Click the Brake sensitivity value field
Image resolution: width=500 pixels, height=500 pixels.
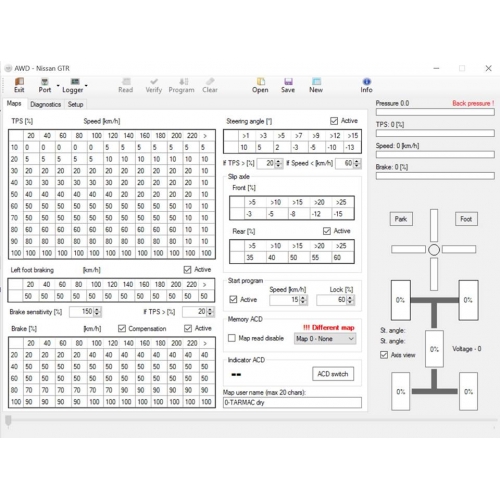click(x=82, y=312)
